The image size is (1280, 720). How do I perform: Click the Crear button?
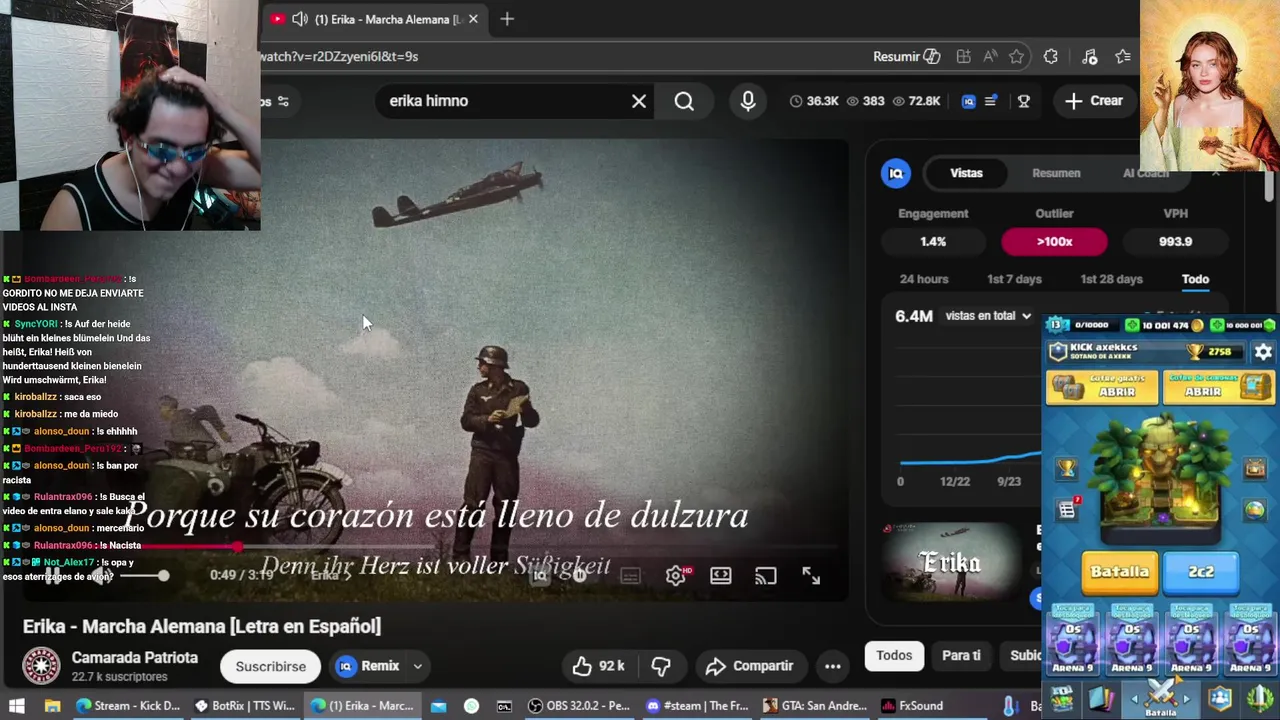pyautogui.click(x=1094, y=101)
